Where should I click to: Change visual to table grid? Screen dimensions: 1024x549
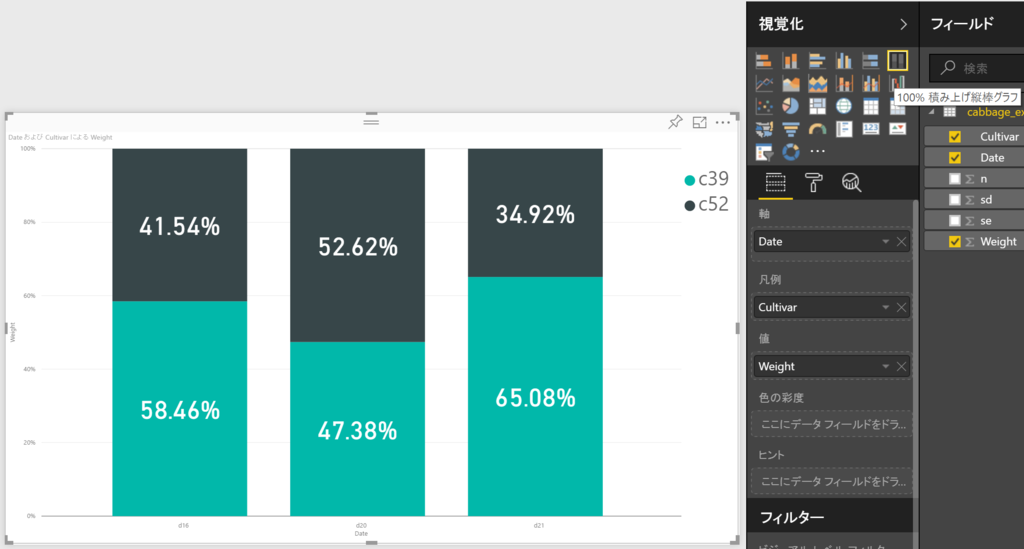tap(871, 106)
